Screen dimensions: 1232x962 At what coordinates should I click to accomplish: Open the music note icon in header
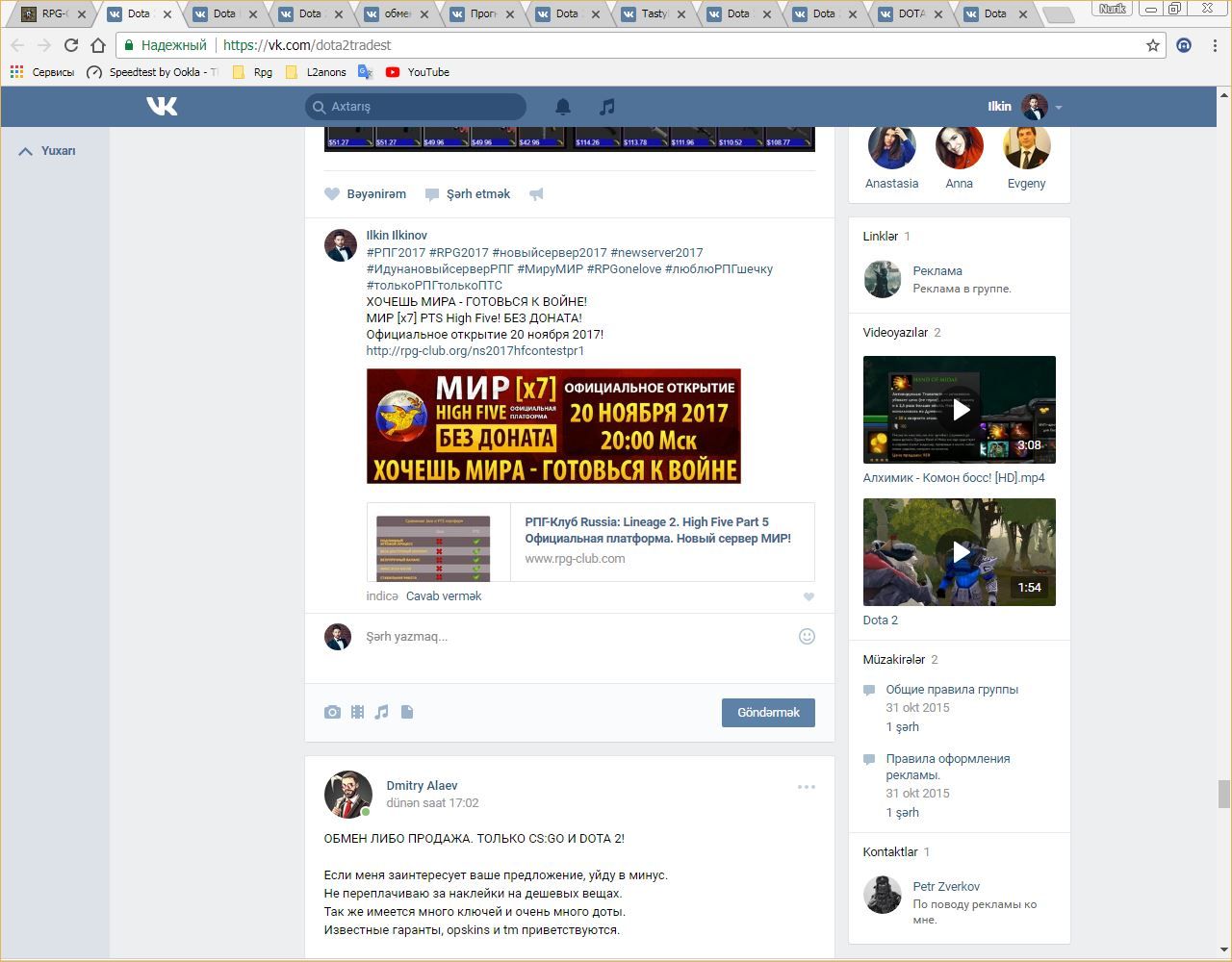(x=606, y=107)
